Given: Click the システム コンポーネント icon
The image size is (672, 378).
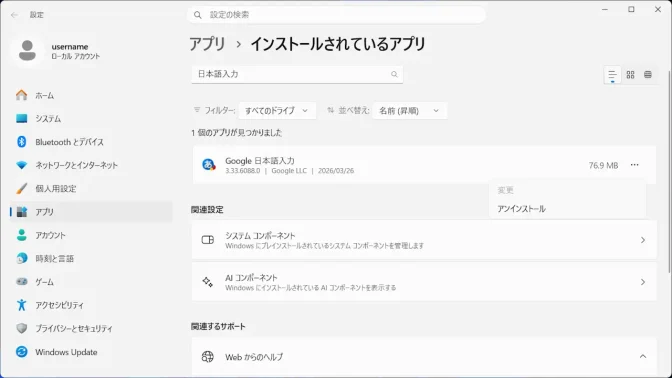Looking at the screenshot, I should coord(208,240).
